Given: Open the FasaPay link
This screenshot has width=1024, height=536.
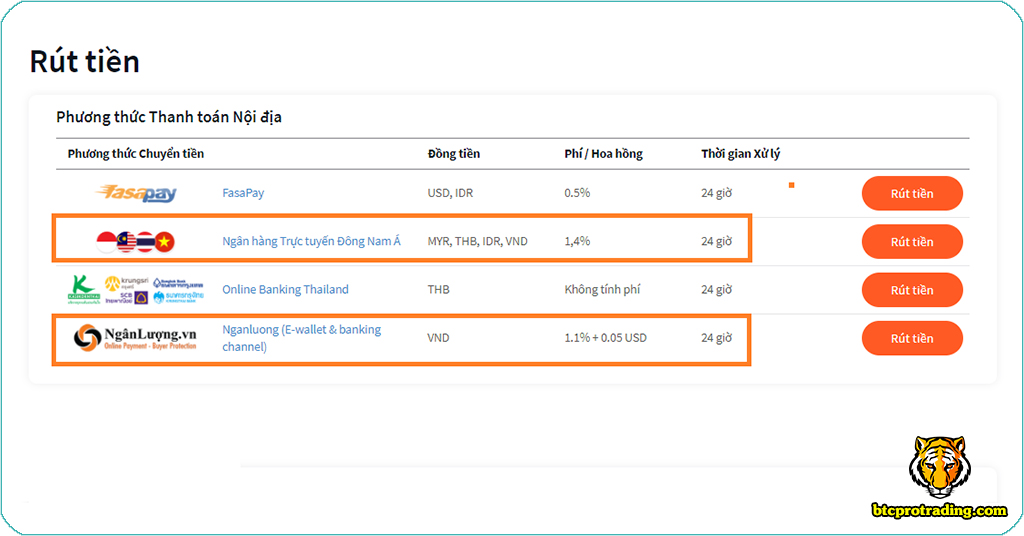Looking at the screenshot, I should (243, 193).
